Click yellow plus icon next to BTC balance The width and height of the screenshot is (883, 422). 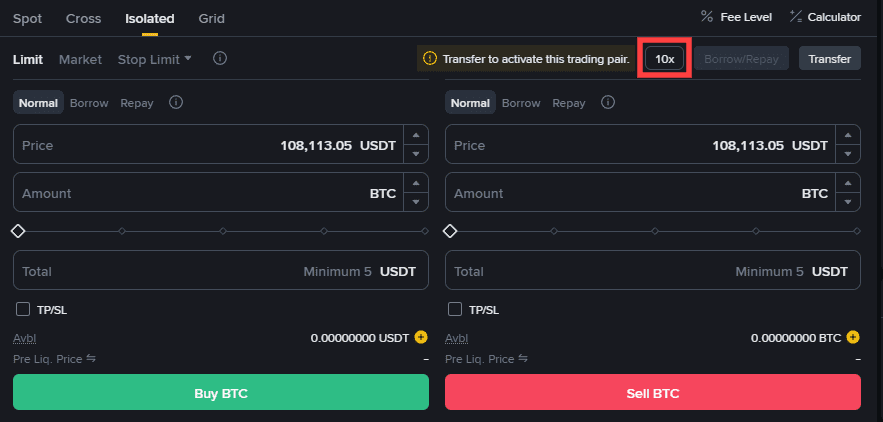(853, 338)
